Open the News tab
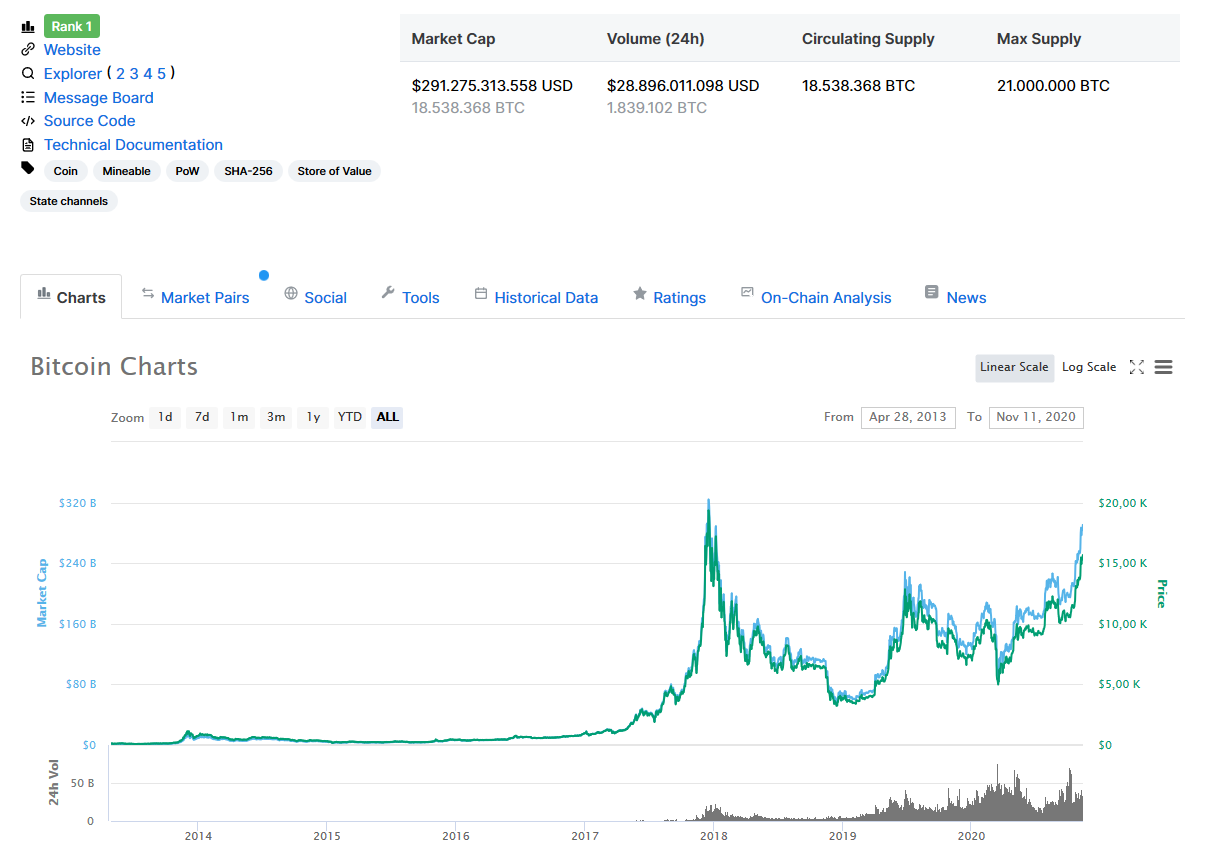The width and height of the screenshot is (1218, 855). (x=955, y=297)
